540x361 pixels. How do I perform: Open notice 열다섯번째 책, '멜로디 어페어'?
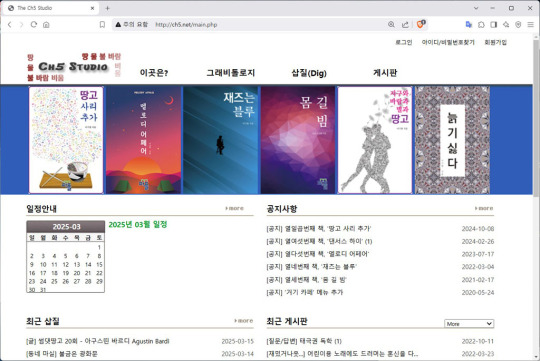[318, 254]
